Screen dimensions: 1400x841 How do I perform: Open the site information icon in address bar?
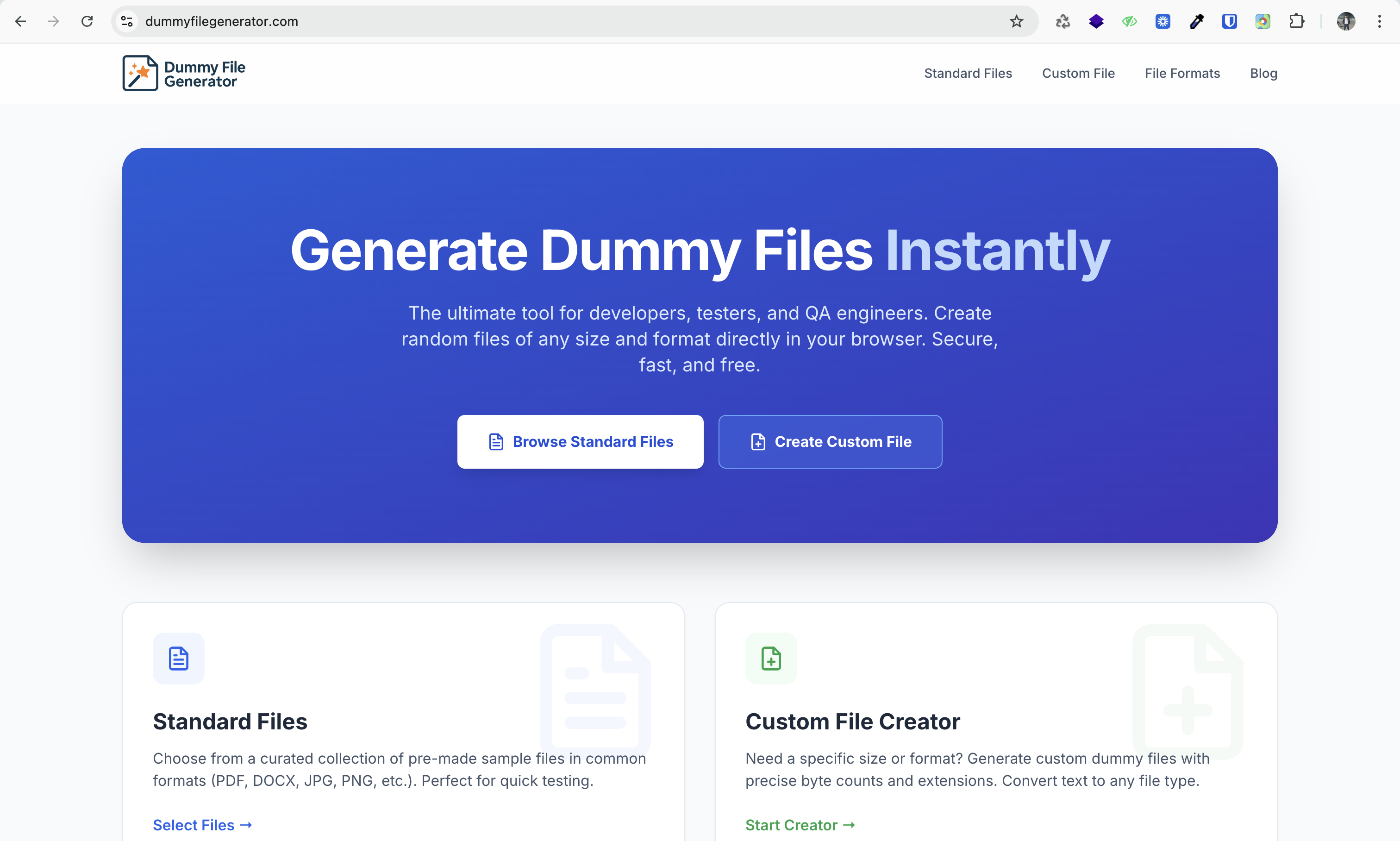click(126, 21)
